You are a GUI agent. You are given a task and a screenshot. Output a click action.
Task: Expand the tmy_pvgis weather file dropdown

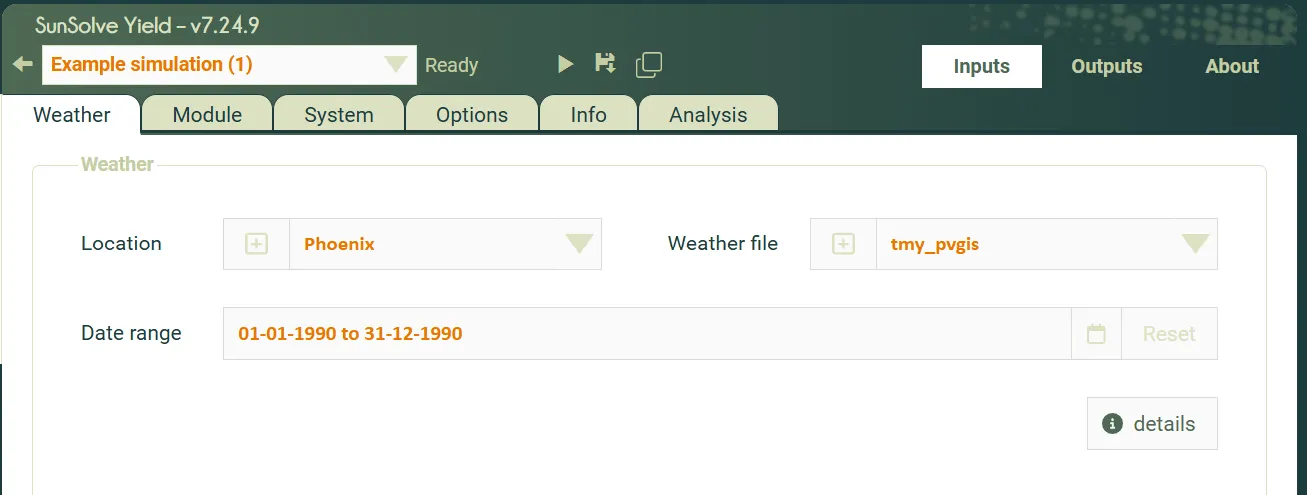(1195, 244)
